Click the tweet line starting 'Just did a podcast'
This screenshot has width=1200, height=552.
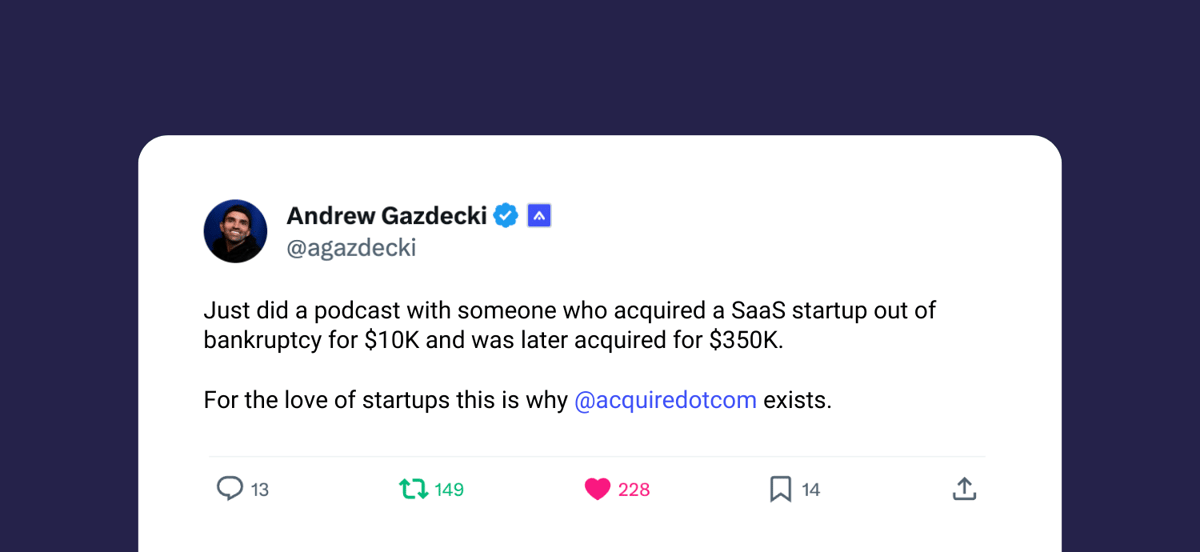[x=569, y=310]
